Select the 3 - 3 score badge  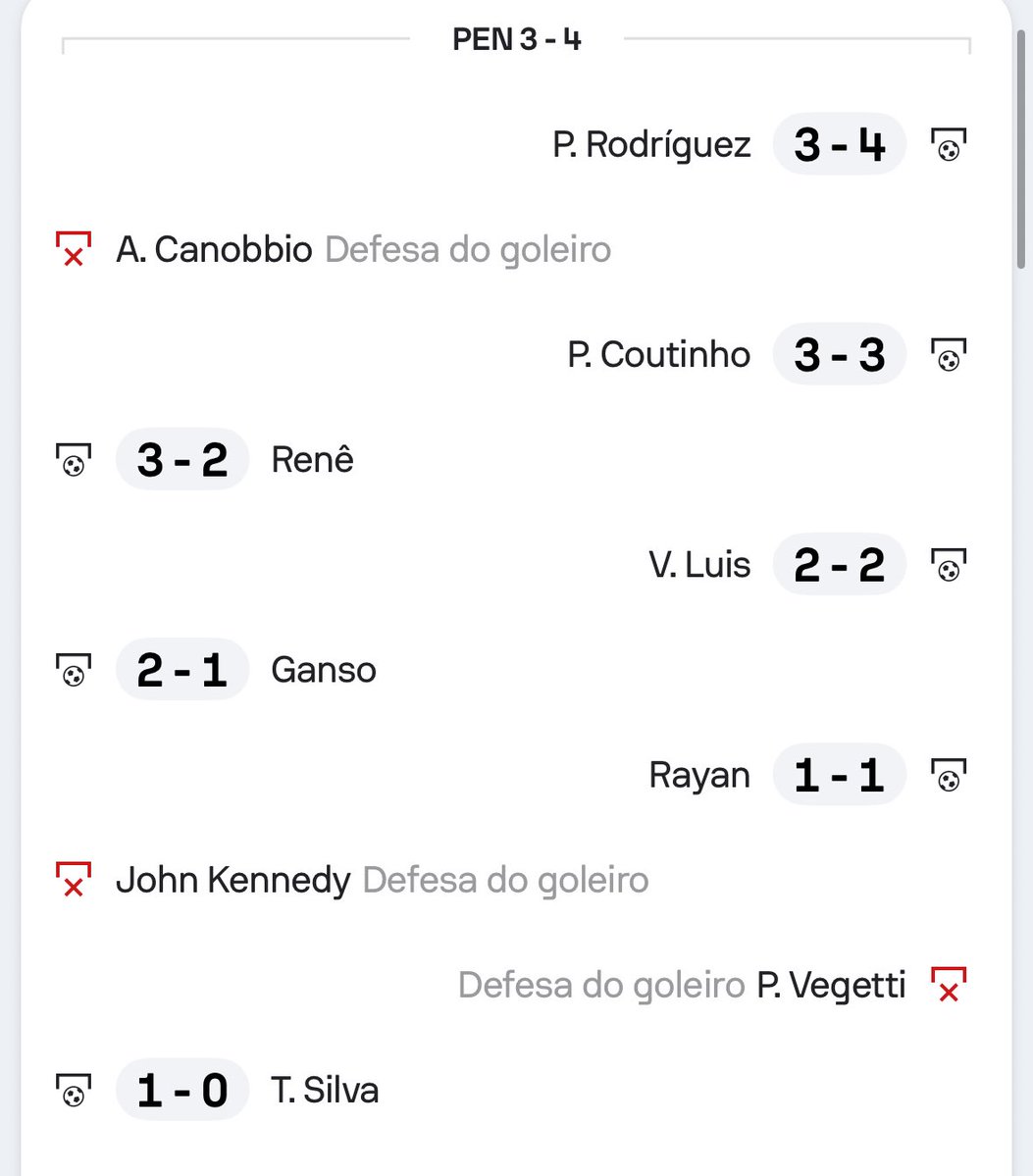point(840,355)
